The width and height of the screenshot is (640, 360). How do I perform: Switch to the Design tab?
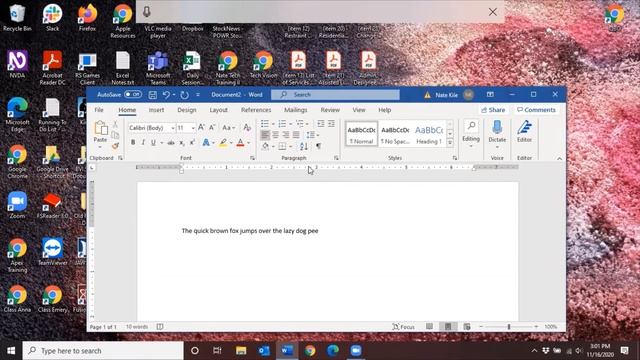pos(187,110)
